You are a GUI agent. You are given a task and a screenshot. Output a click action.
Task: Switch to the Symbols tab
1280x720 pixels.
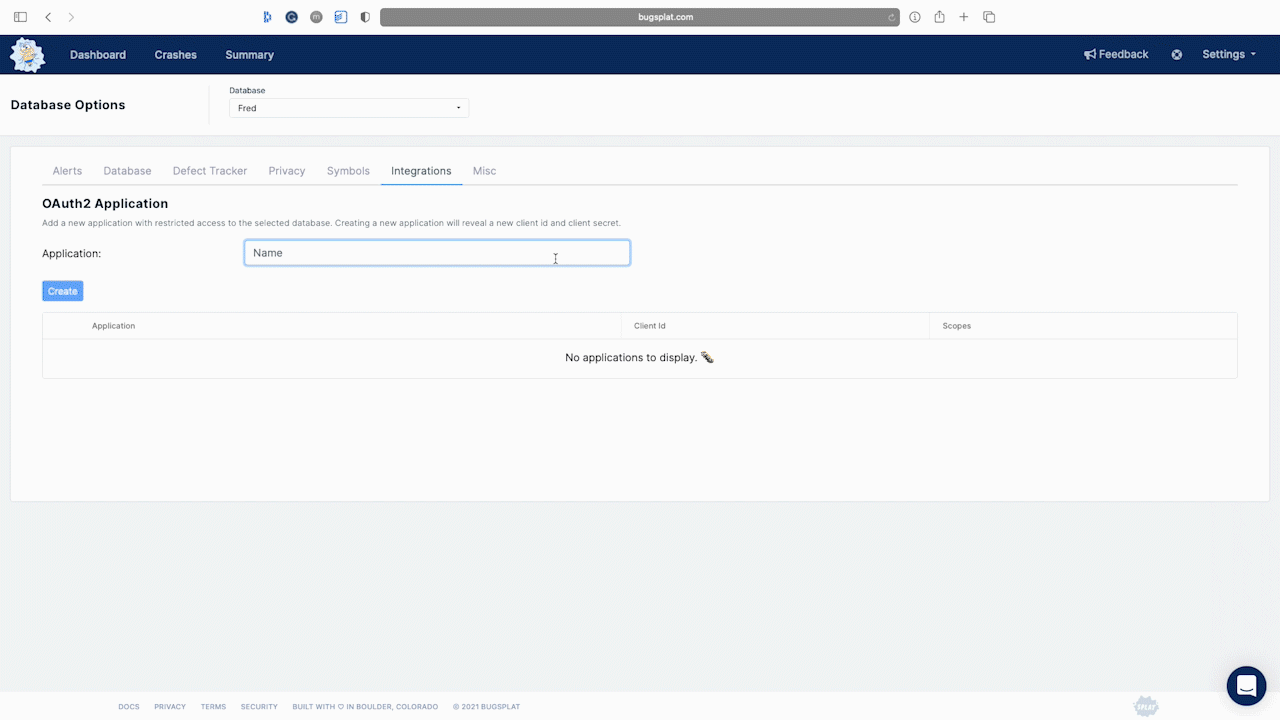pos(348,171)
